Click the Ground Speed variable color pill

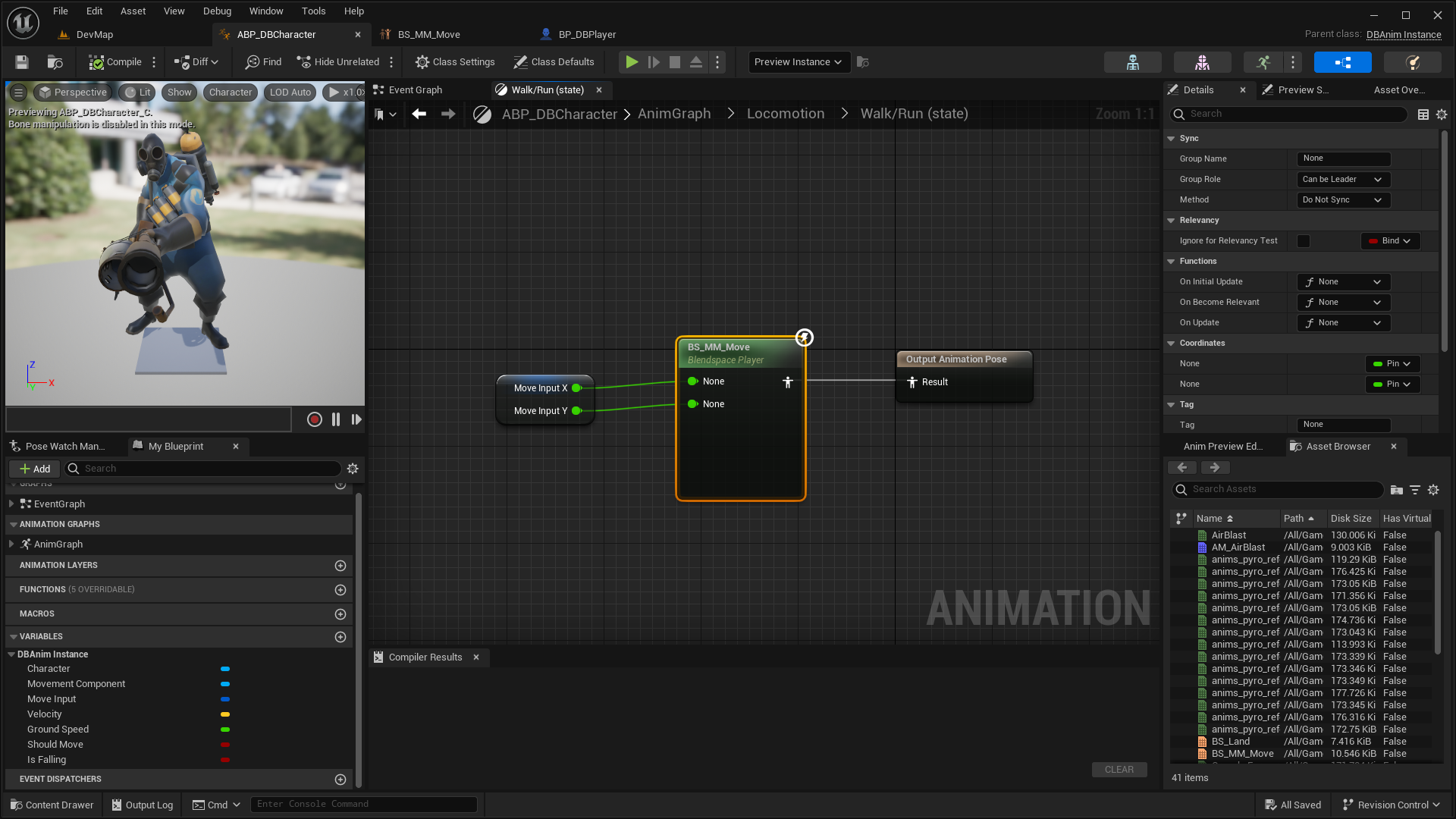click(225, 730)
